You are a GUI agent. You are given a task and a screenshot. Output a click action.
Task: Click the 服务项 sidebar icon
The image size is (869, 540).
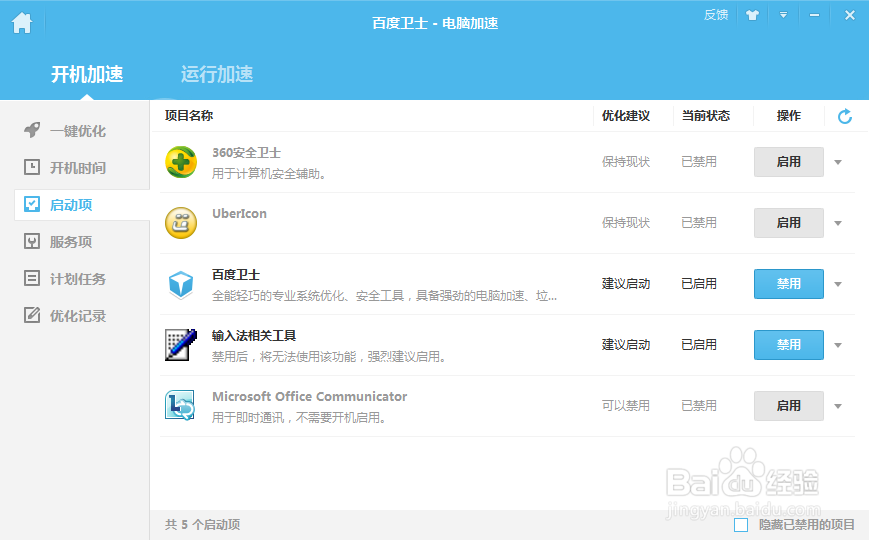click(32, 241)
